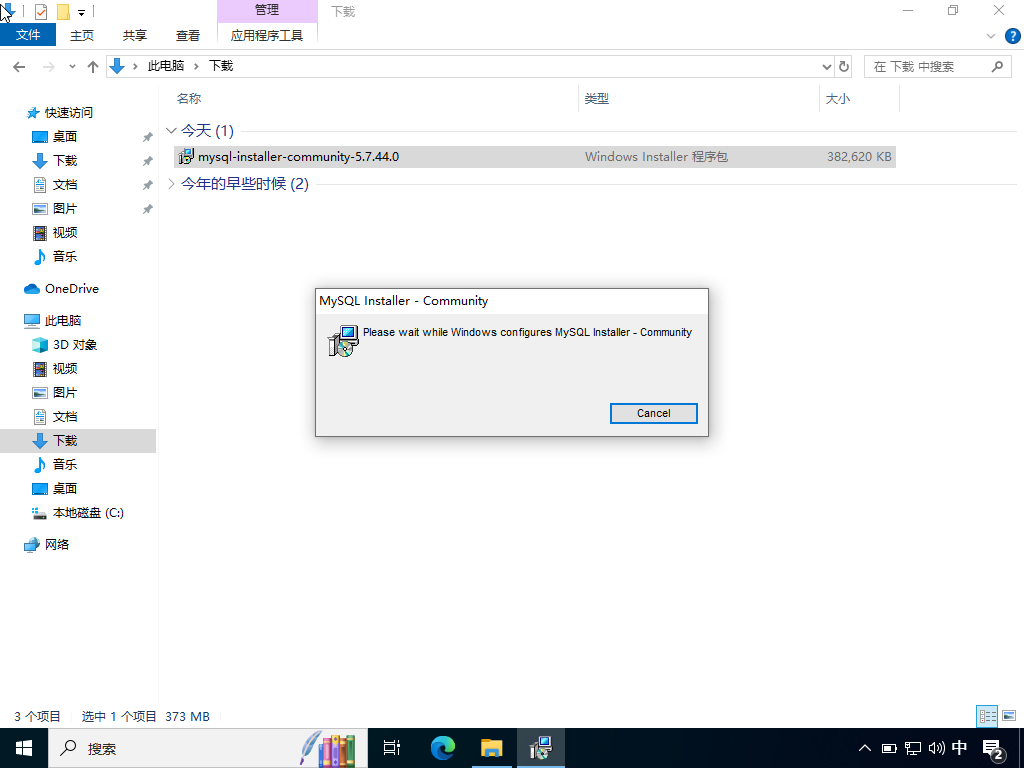This screenshot has height=768, width=1024.
Task: Sort by the 大小 column header
Action: point(838,99)
